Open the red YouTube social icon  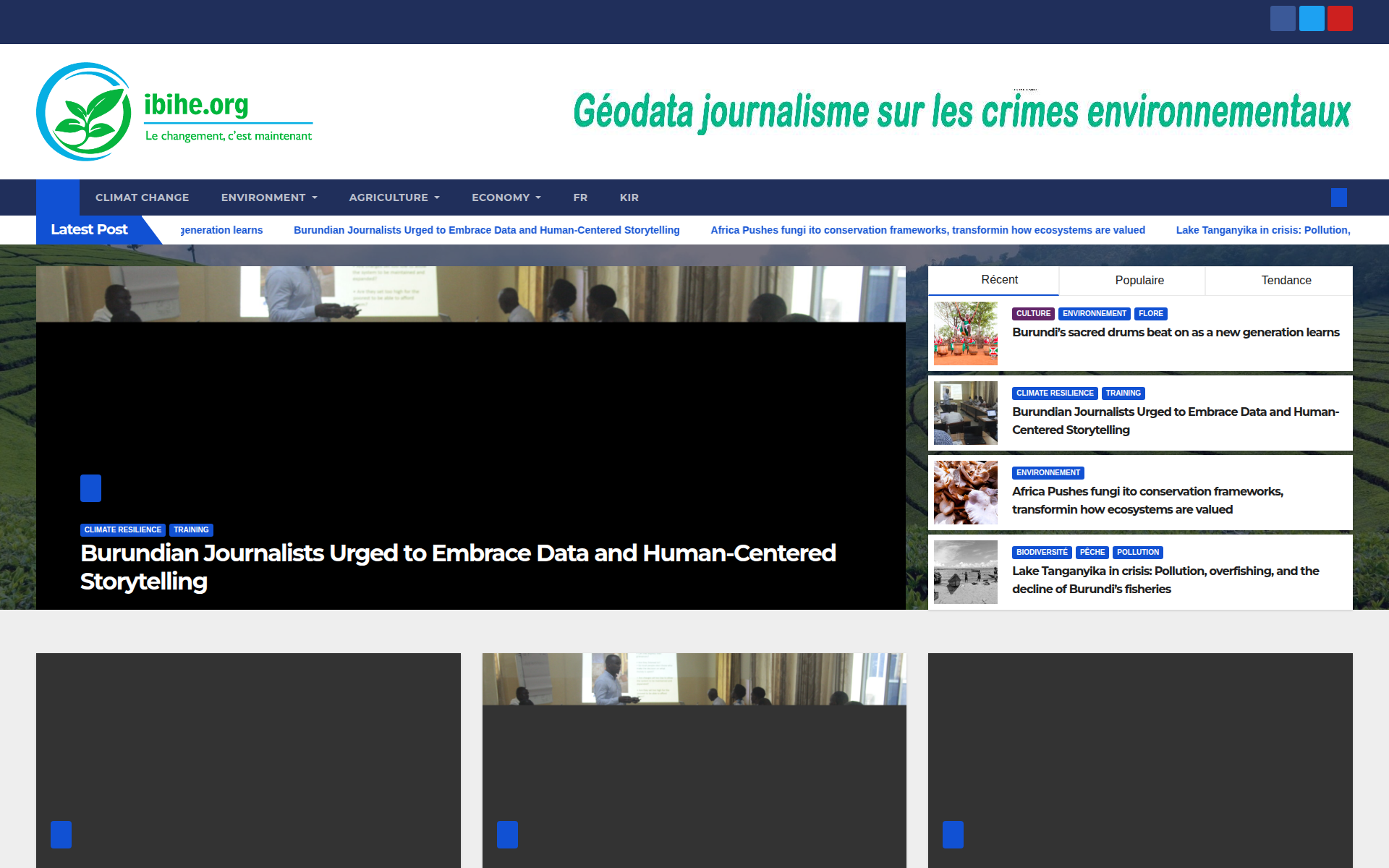click(x=1340, y=18)
